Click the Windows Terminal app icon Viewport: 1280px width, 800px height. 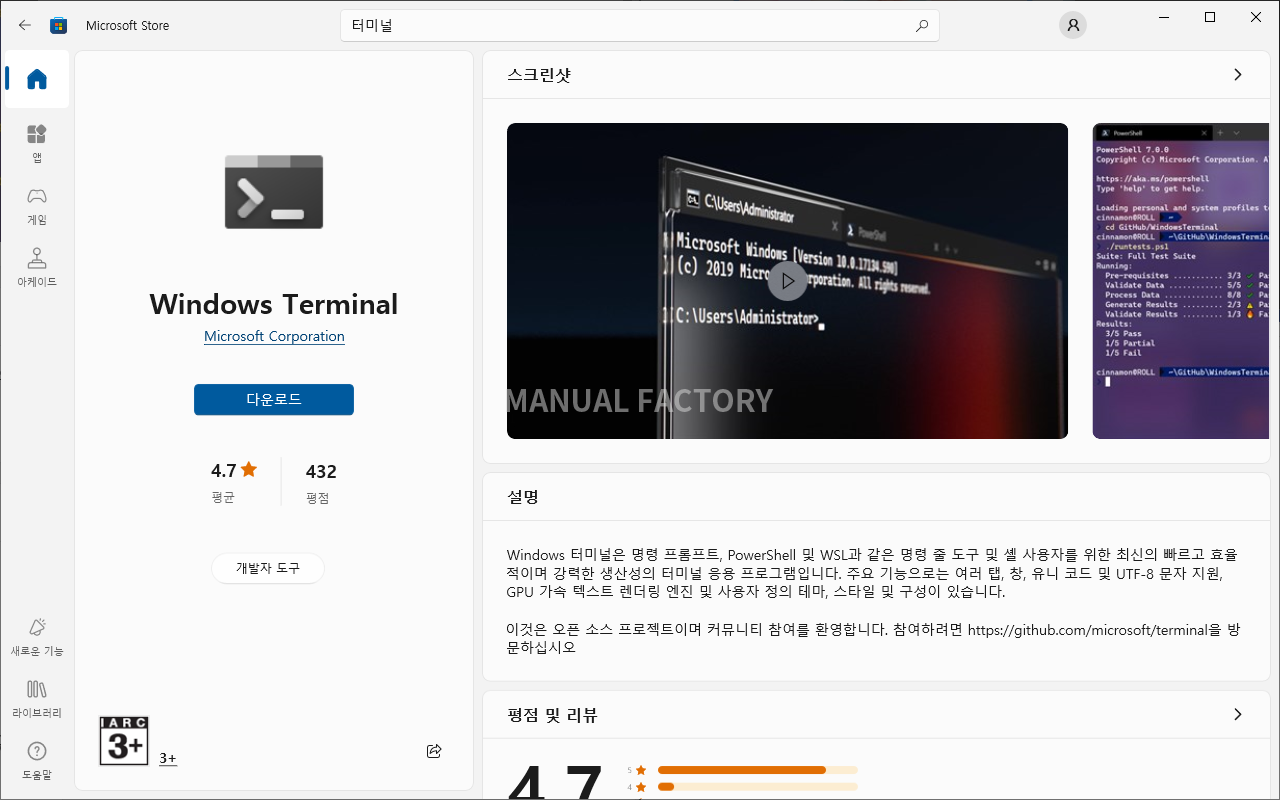click(x=274, y=192)
